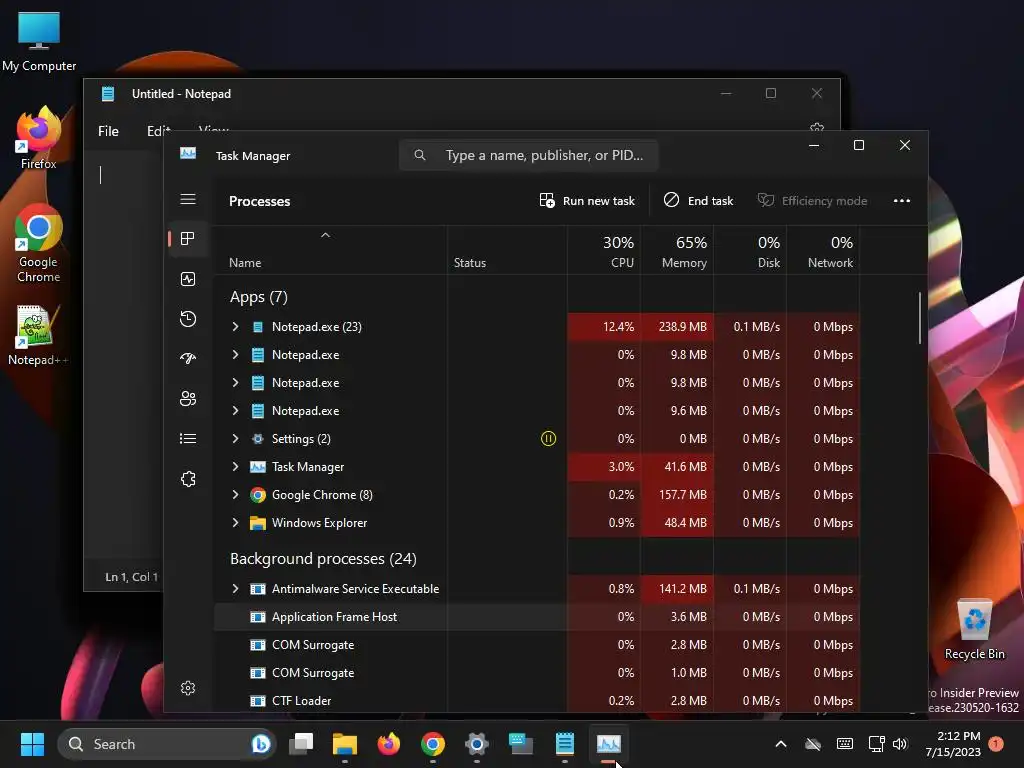Open Edit menu in Notepad
Screen dimensions: 1024x768
[158, 131]
